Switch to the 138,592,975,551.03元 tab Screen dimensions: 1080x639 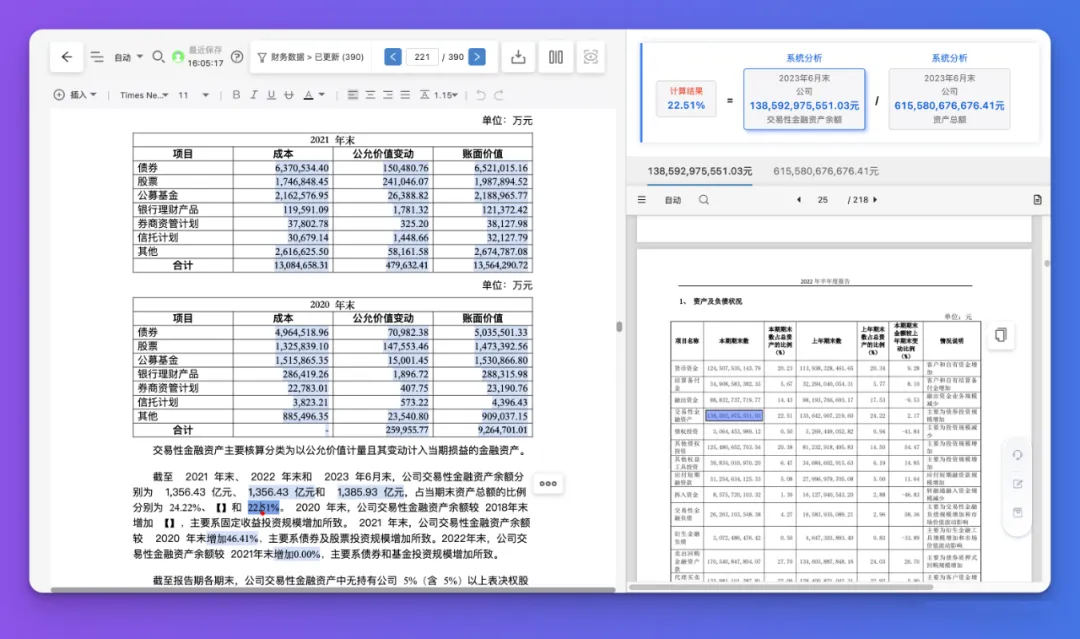[x=699, y=171]
